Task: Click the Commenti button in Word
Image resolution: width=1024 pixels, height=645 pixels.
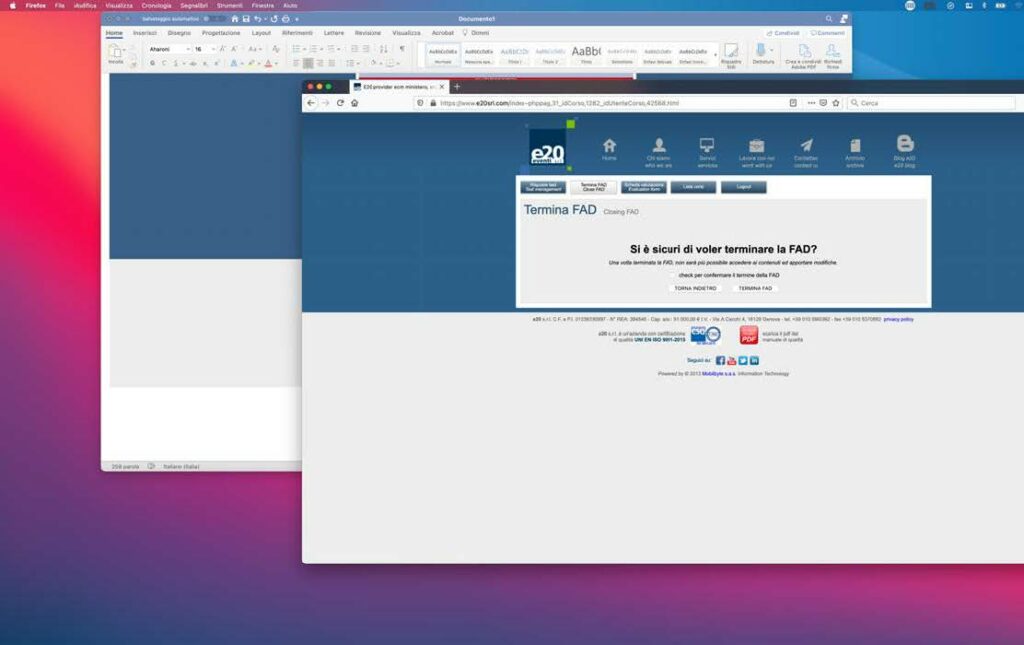Action: (x=827, y=33)
